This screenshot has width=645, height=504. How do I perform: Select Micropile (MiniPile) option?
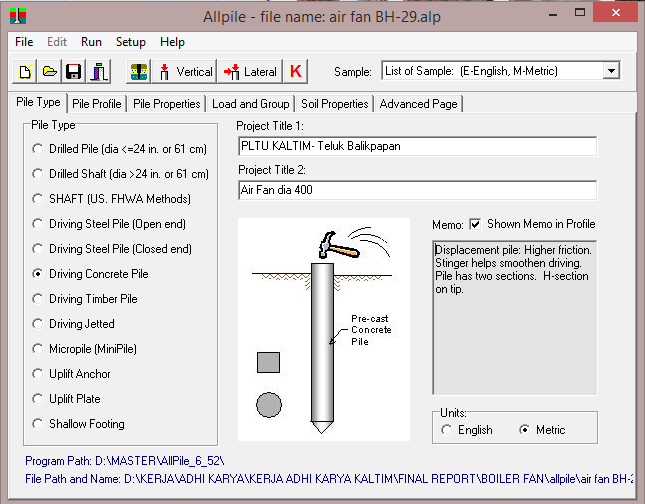click(84, 349)
